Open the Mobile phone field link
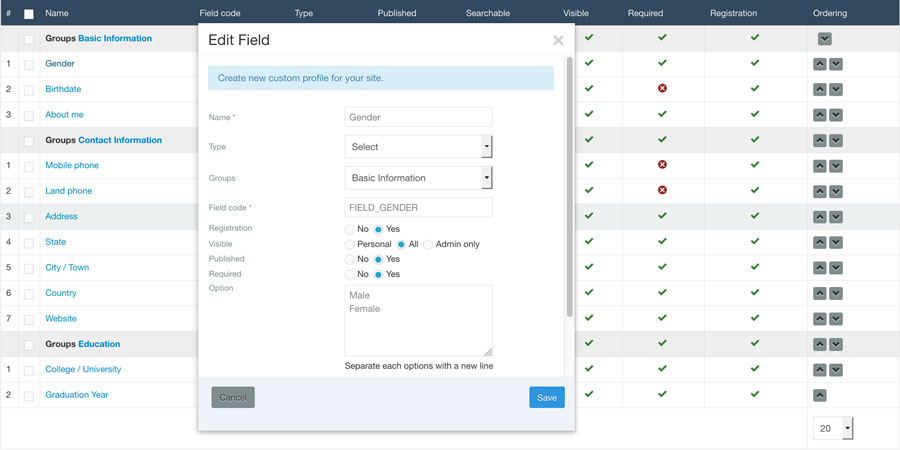900x450 pixels. point(72,165)
